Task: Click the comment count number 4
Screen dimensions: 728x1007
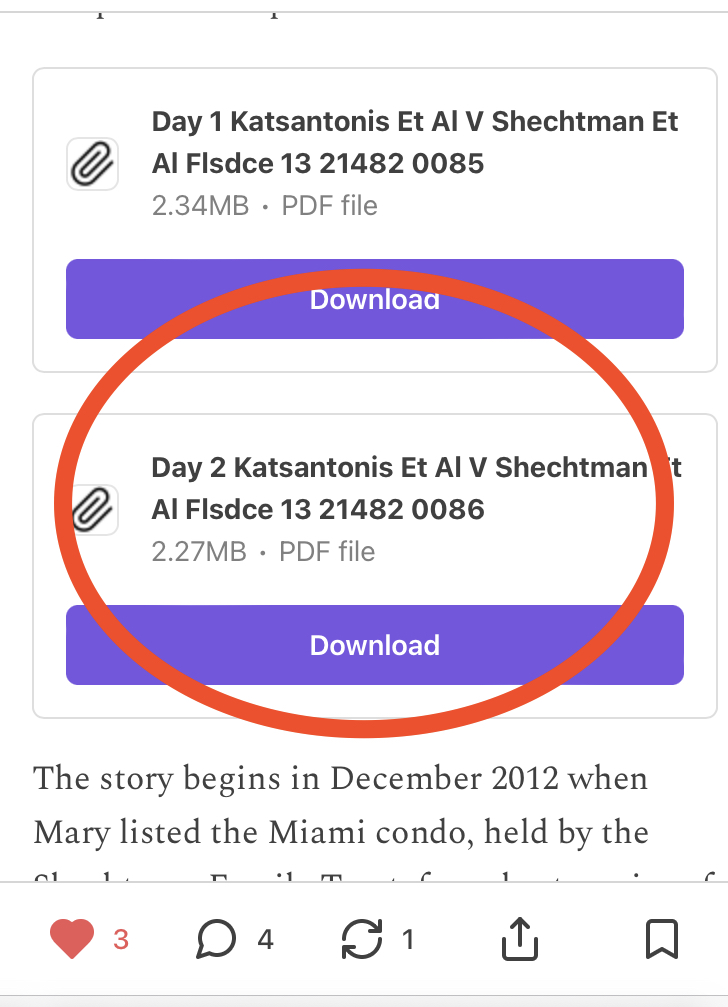Action: [x=265, y=939]
